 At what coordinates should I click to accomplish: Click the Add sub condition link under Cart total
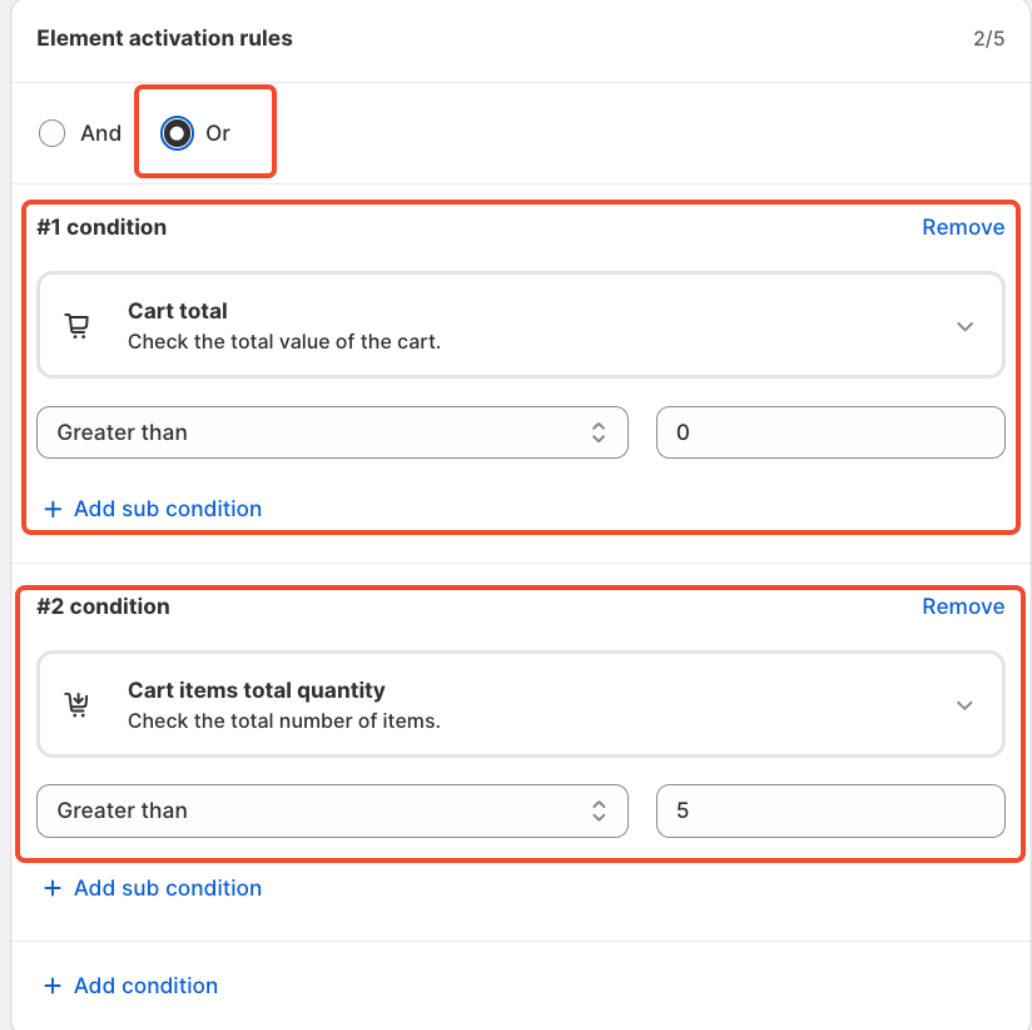coord(167,509)
